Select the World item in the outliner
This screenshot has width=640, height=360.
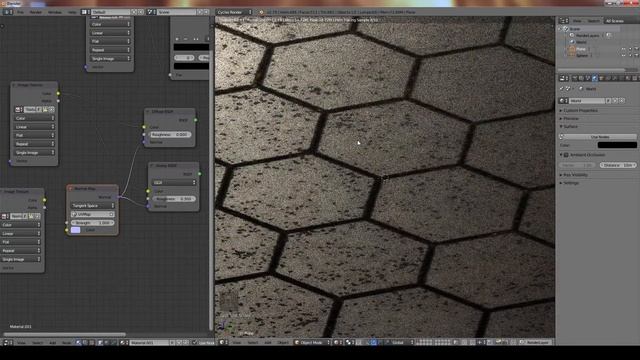pos(581,42)
